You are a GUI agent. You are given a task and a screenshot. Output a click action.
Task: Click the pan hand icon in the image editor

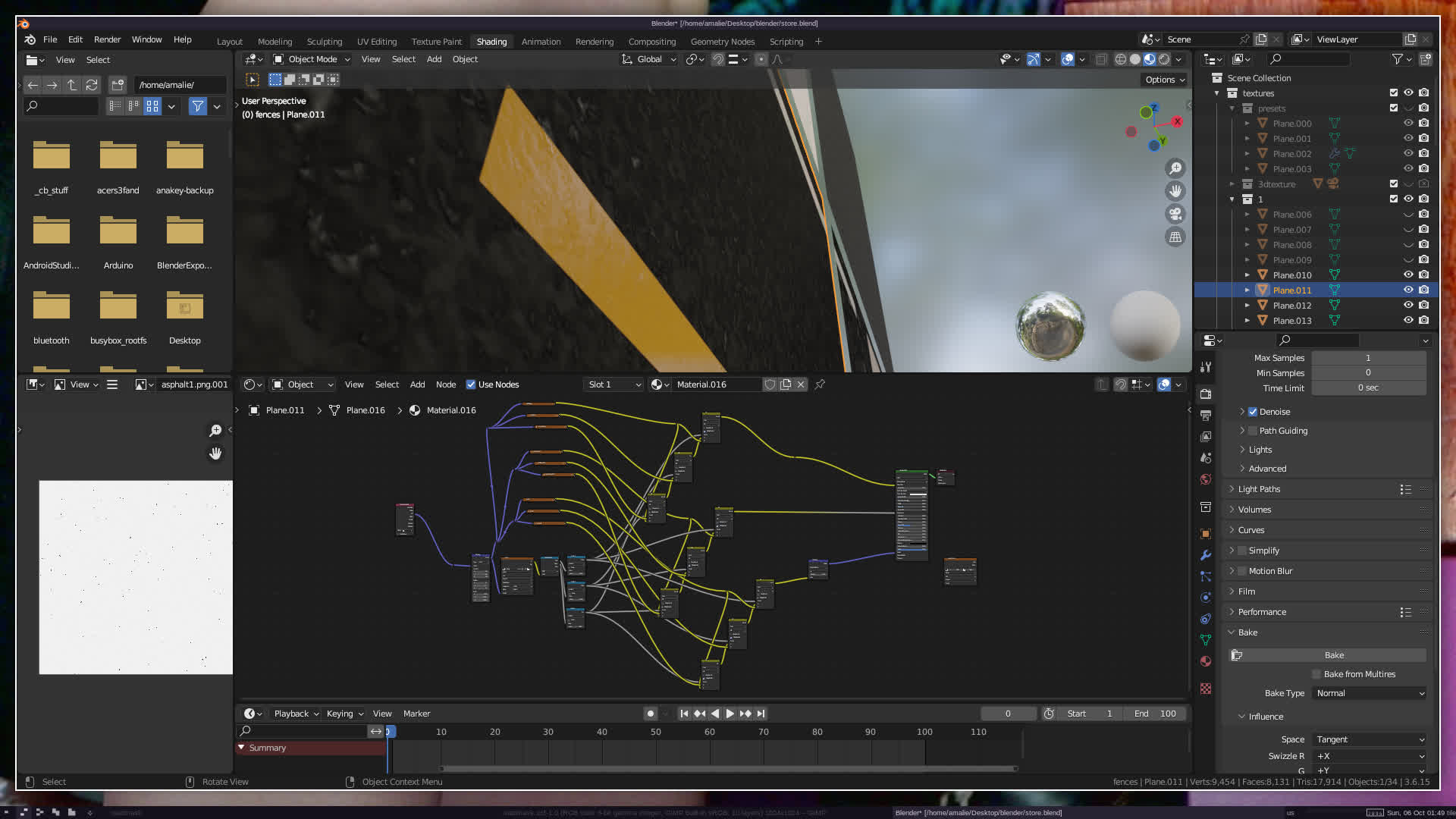click(215, 453)
